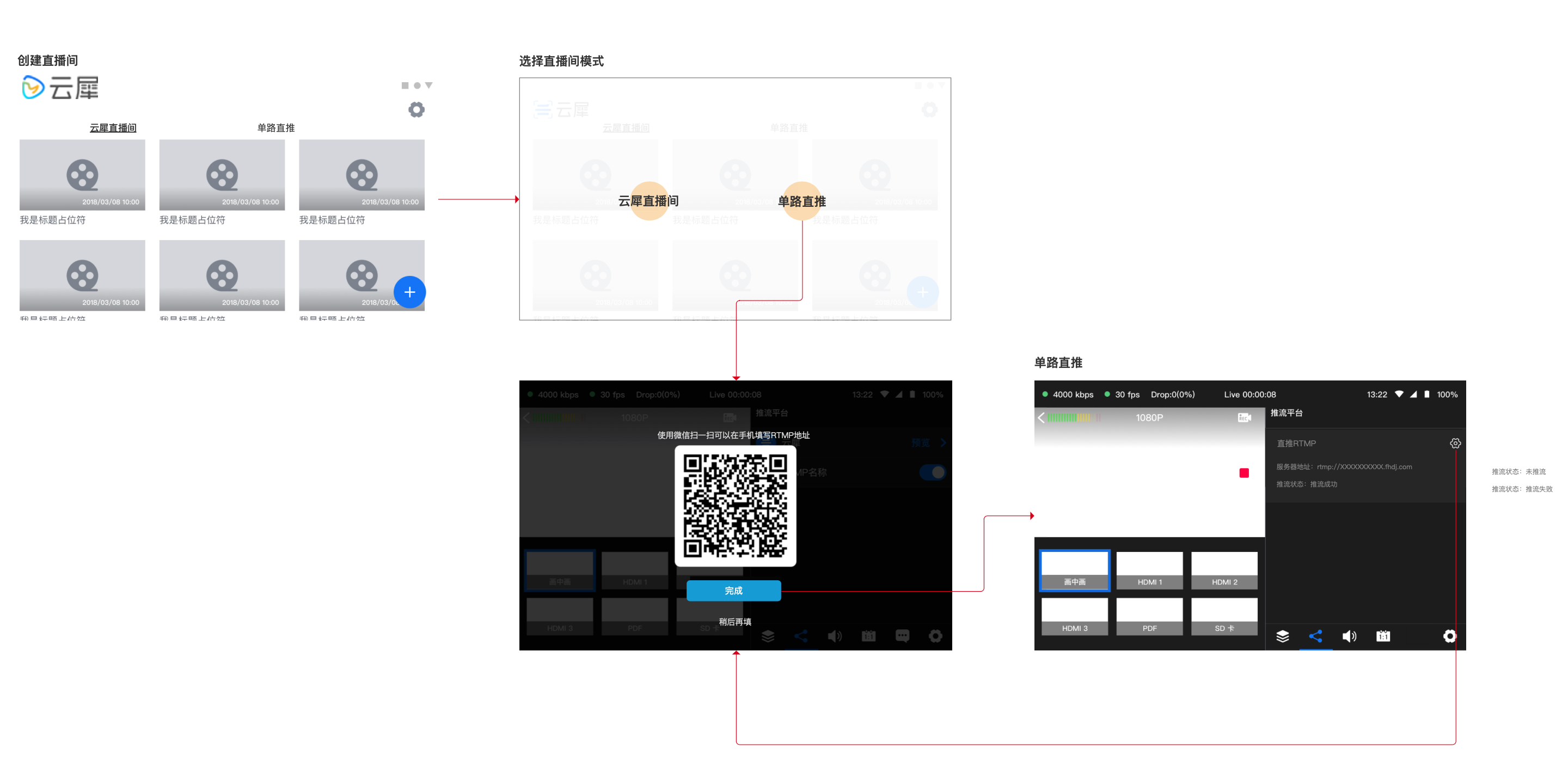The width and height of the screenshot is (1568, 774).
Task: Click 1:1 ratio icon in 单路直推 toolbar
Action: coord(1383,636)
